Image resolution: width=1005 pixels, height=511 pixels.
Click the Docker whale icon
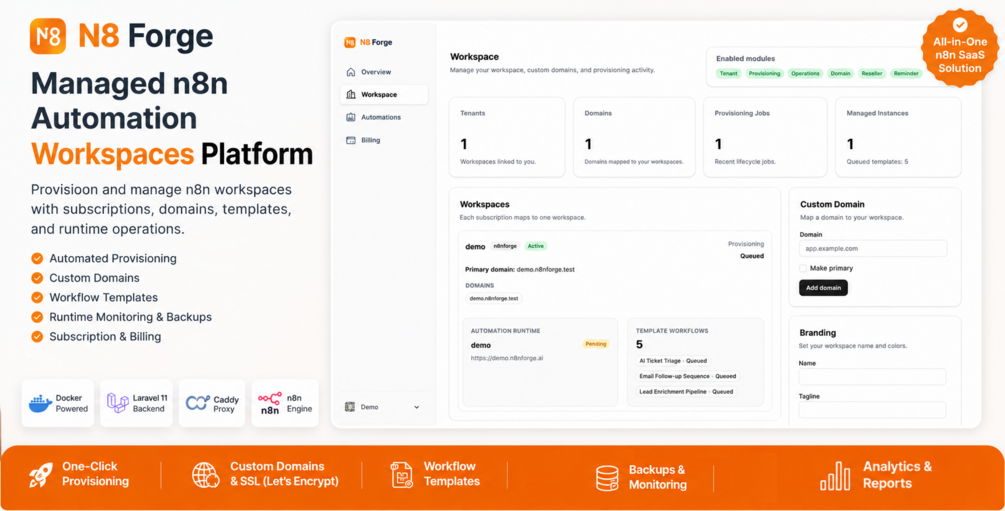pyautogui.click(x=40, y=403)
